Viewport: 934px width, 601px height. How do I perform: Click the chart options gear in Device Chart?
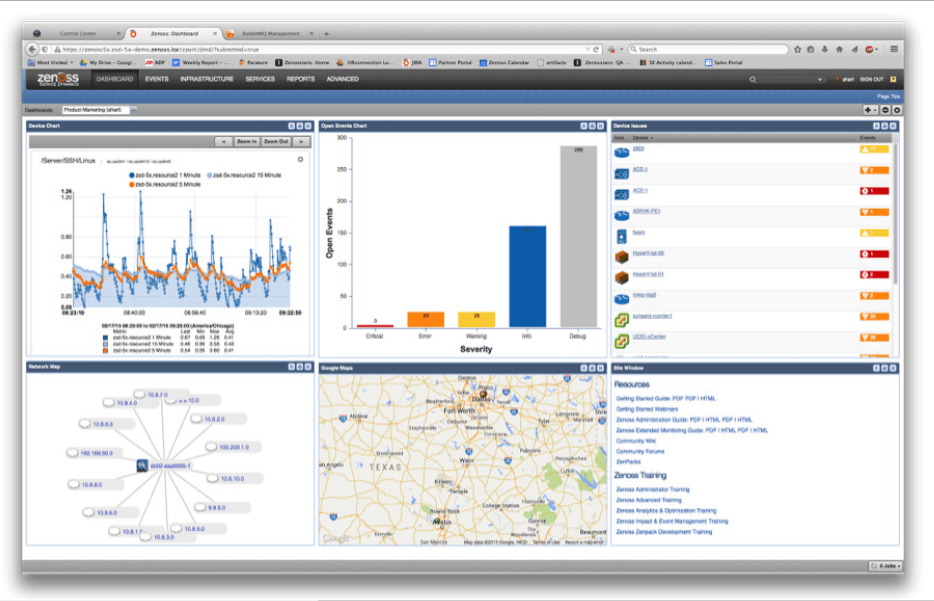[300, 159]
